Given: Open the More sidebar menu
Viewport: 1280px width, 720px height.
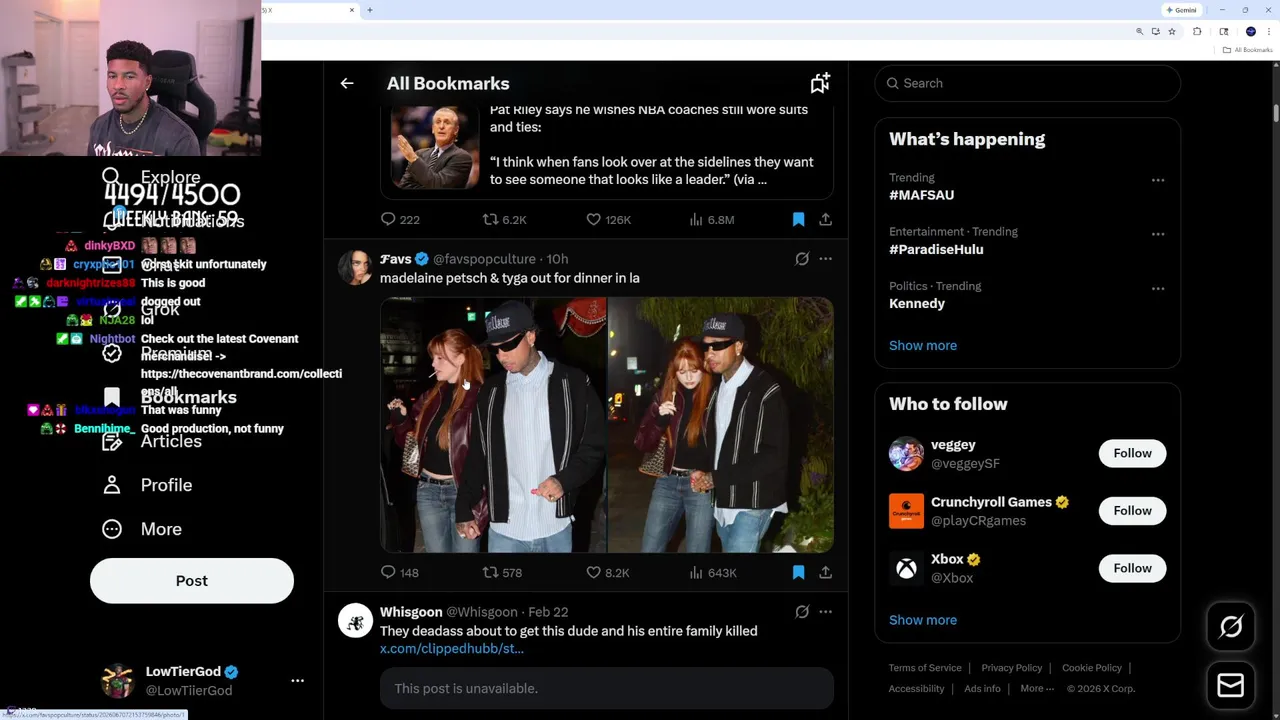Looking at the screenshot, I should (160, 529).
